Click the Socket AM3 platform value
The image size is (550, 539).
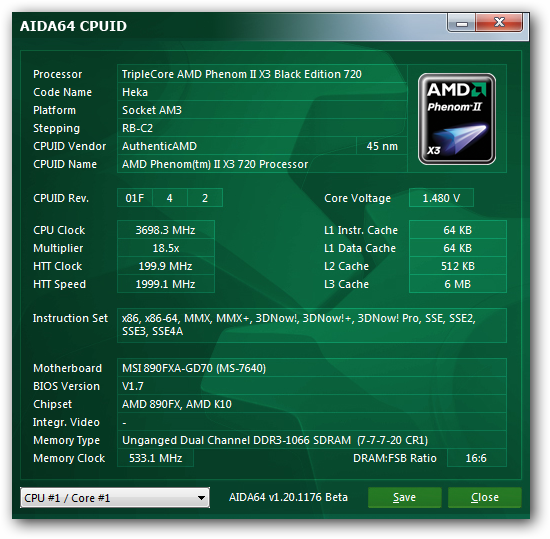tap(262, 110)
